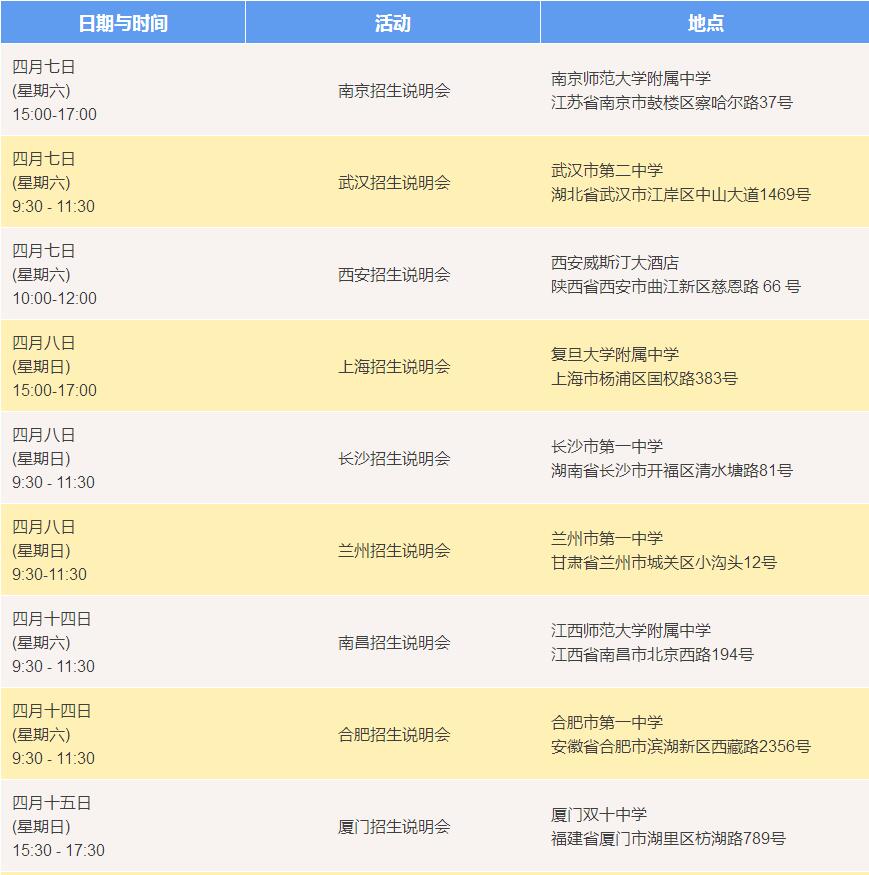Open the 兰州招生说明会 entry
The height and width of the screenshot is (875, 869).
pyautogui.click(x=394, y=551)
